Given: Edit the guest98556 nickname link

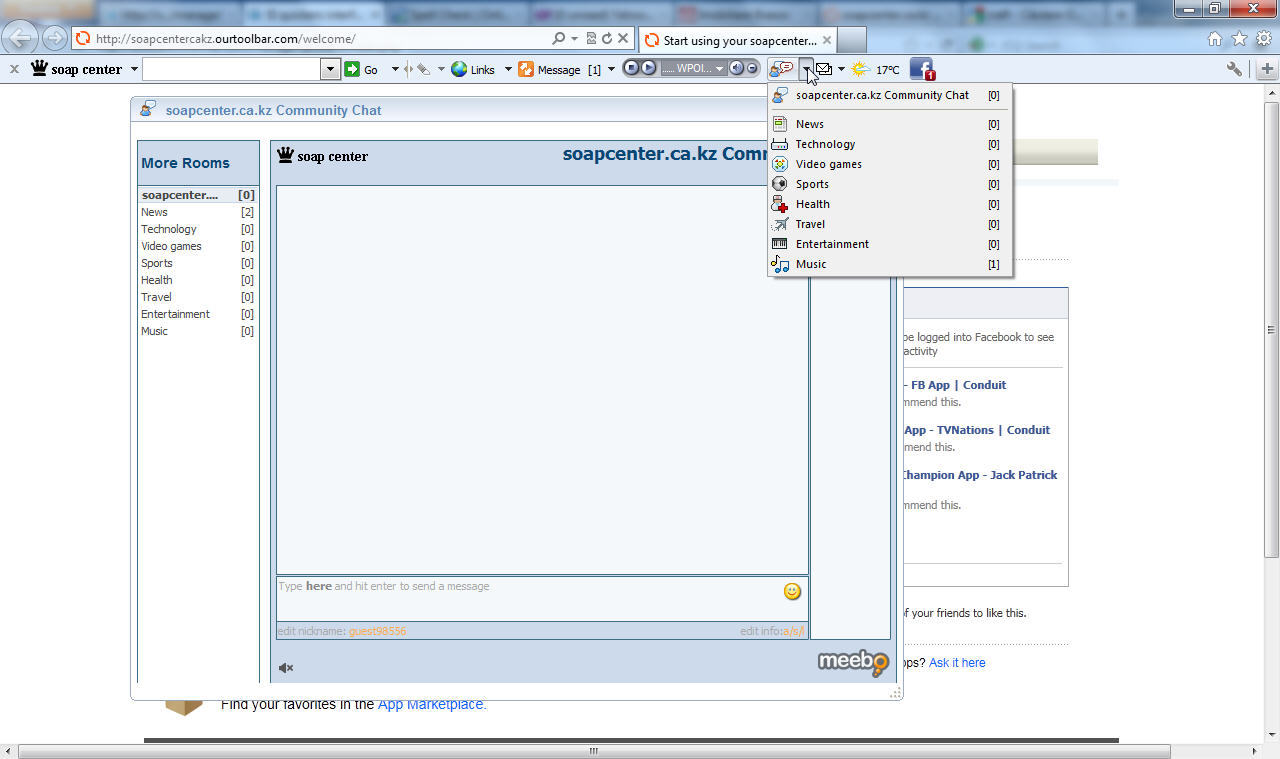Looking at the screenshot, I should tap(377, 631).
